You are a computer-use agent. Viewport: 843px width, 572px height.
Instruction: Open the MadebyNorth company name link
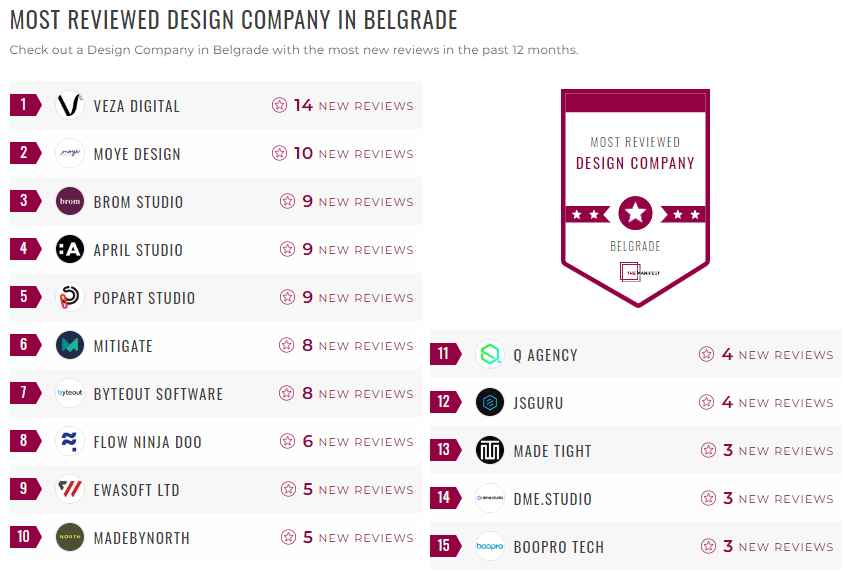click(141, 538)
